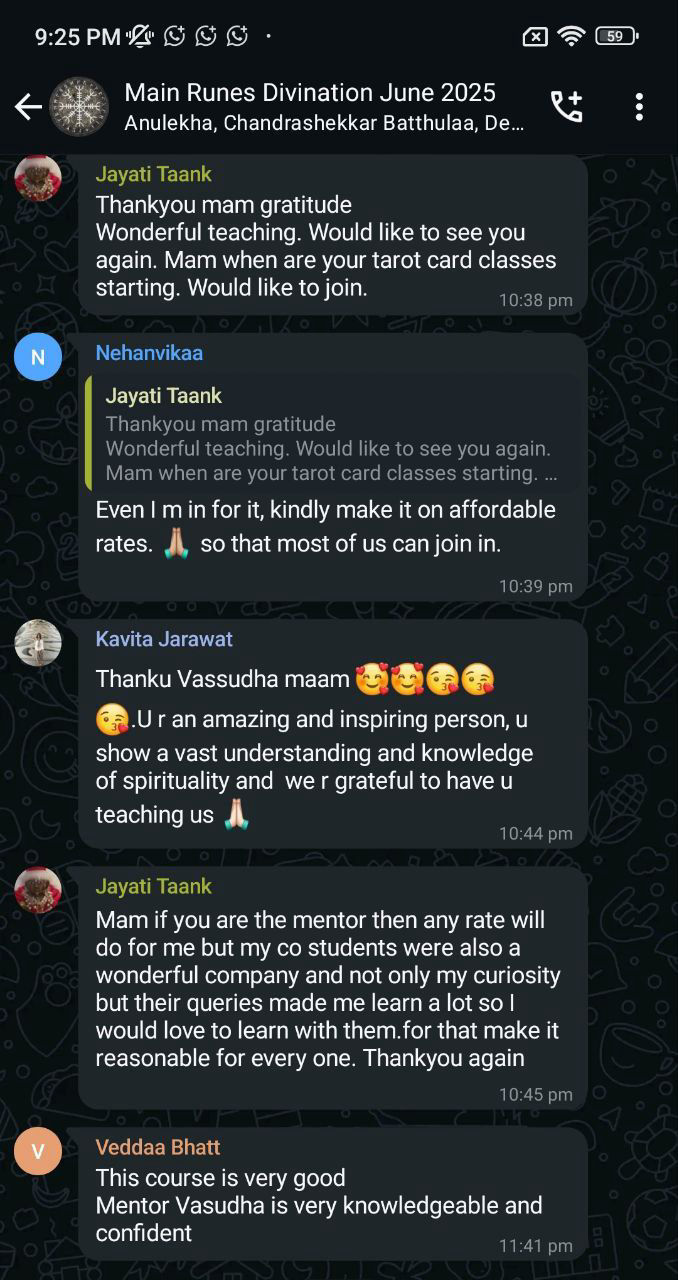This screenshot has width=678, height=1280.
Task: Select the sender name Veddaa Bhatt
Action: [x=158, y=1147]
